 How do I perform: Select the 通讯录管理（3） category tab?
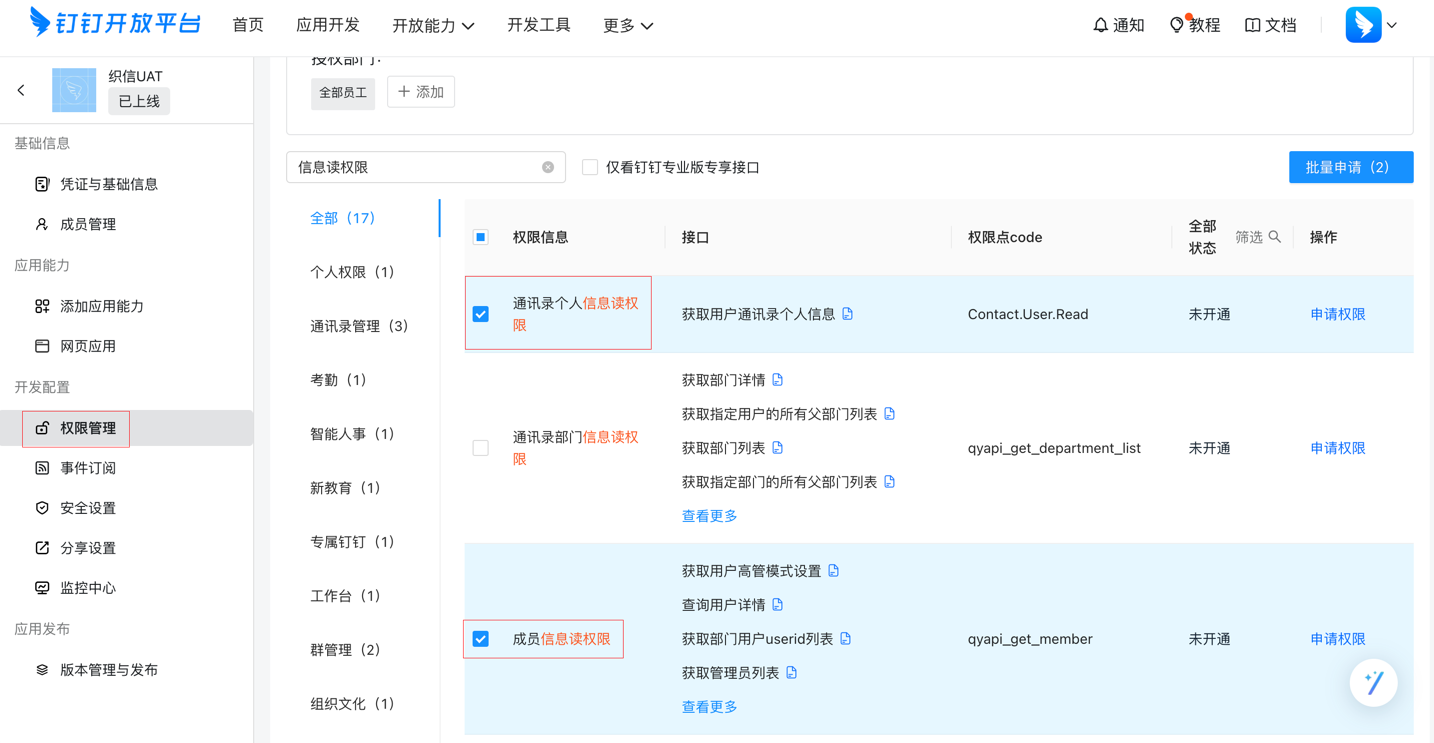359,326
